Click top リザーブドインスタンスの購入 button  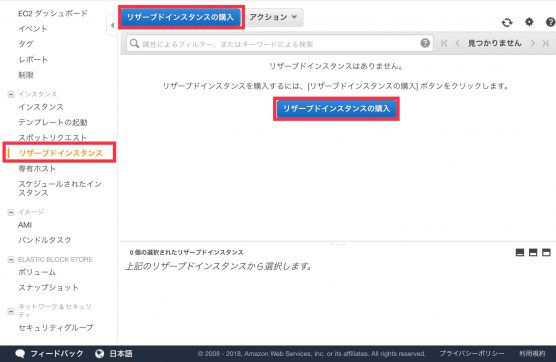coord(181,17)
